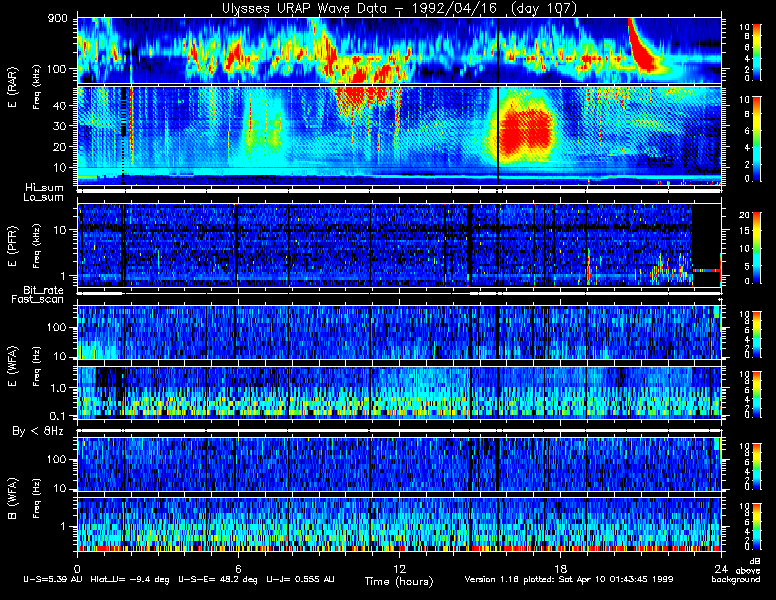Click the 'Freq (Hz)' label beside the B (WFA) panels
Screen dimensions: 776x600
click(x=36, y=498)
